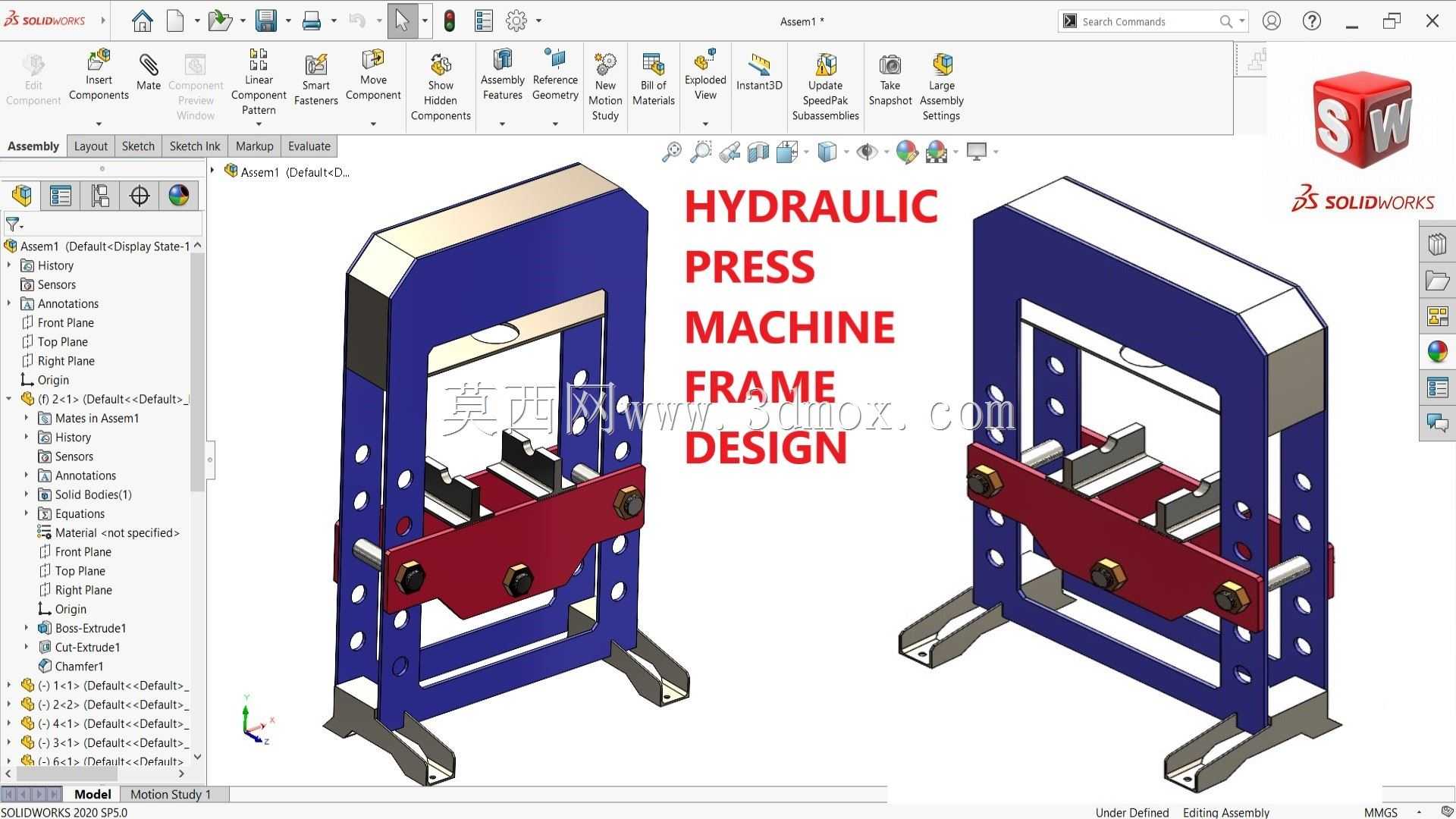This screenshot has width=1456, height=819.
Task: Select Solid Bodies(1) folder
Action: pyautogui.click(x=85, y=494)
